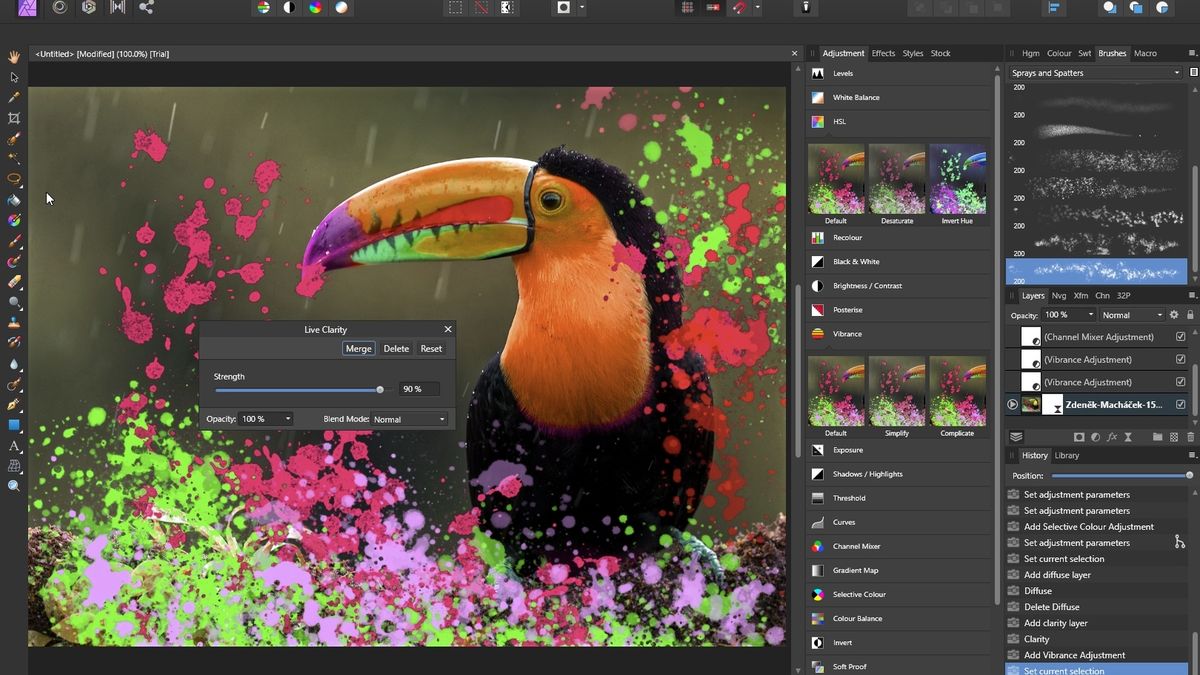
Task: Switch to the Chn channels tab
Action: (x=1102, y=296)
